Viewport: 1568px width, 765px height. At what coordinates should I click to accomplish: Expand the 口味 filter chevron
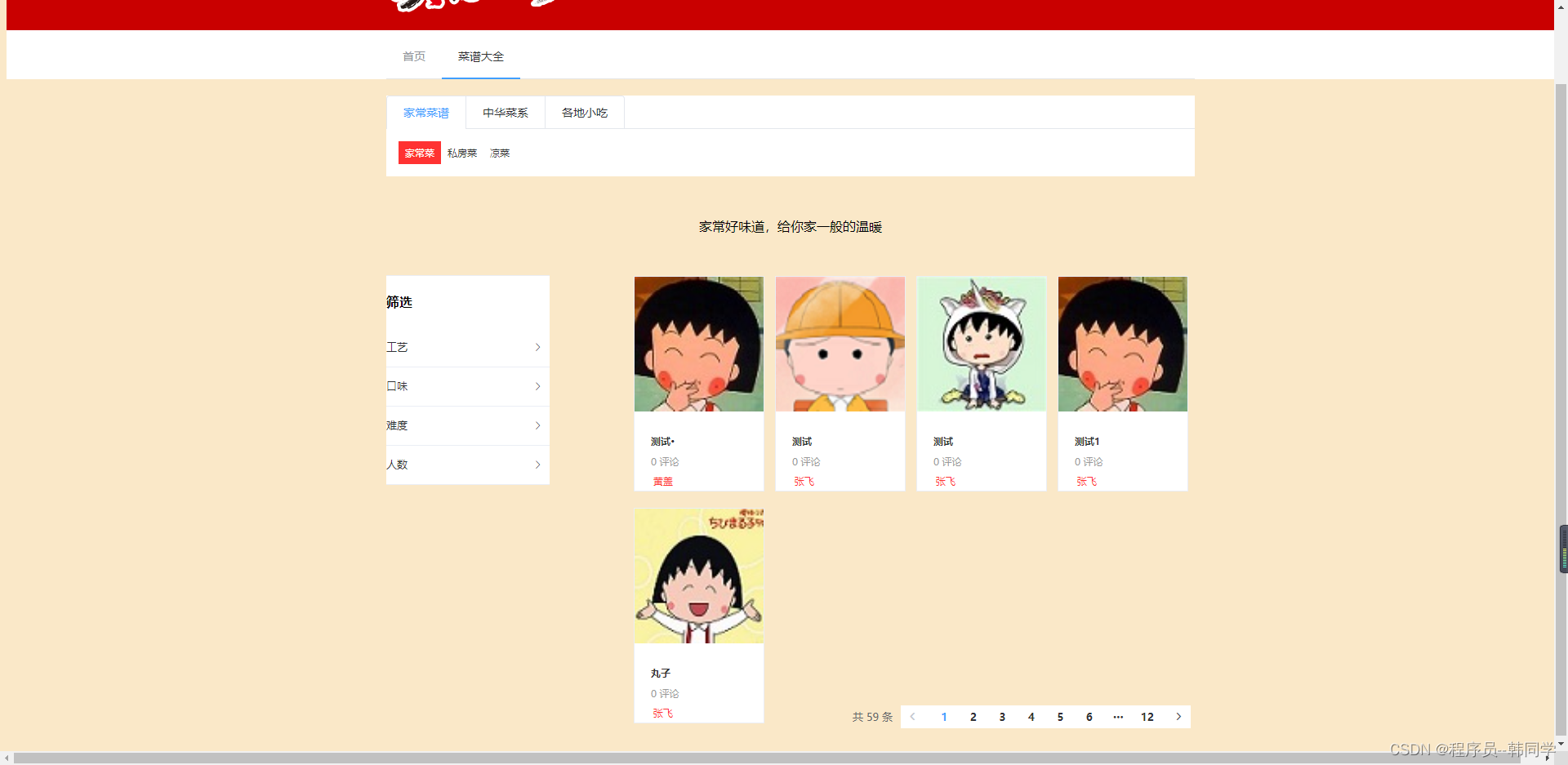pyautogui.click(x=537, y=386)
